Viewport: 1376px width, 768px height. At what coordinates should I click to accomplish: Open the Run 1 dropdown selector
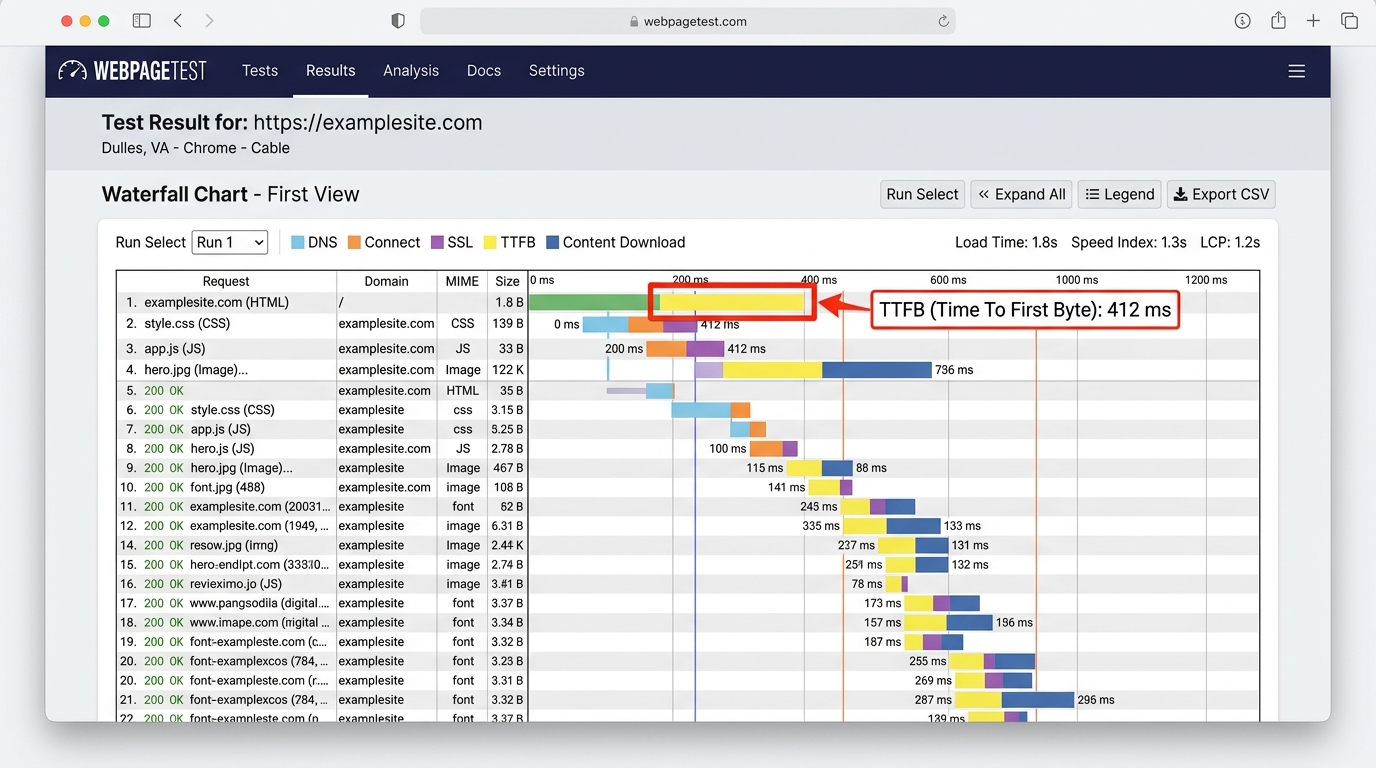(229, 242)
